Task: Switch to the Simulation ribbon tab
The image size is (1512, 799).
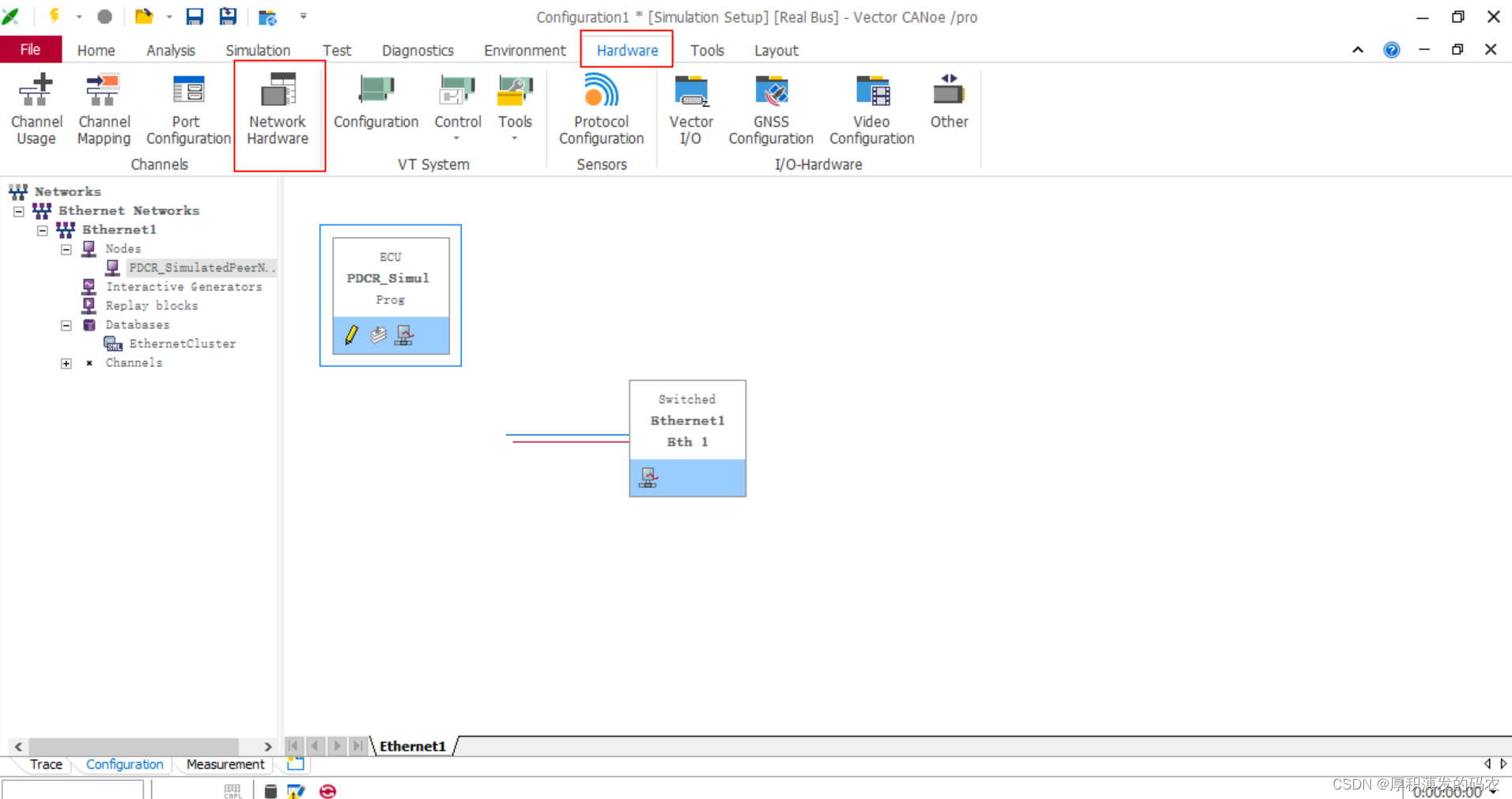Action: [258, 50]
